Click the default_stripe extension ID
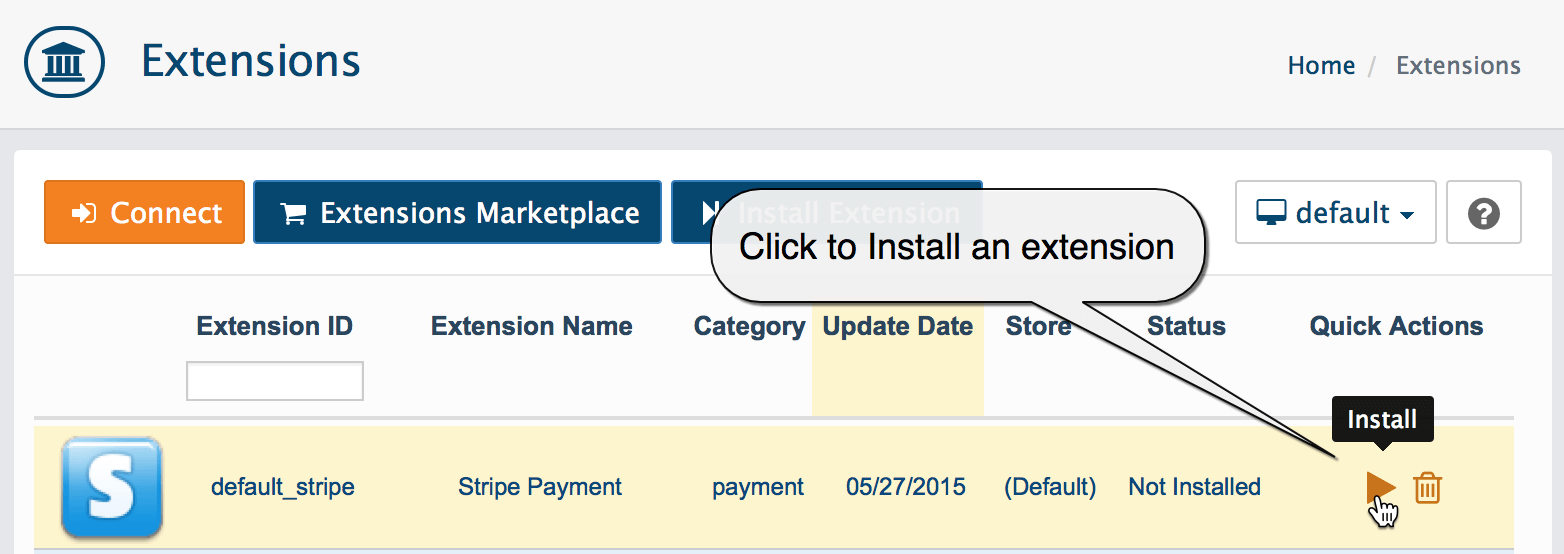The height and width of the screenshot is (554, 1564). 283,487
